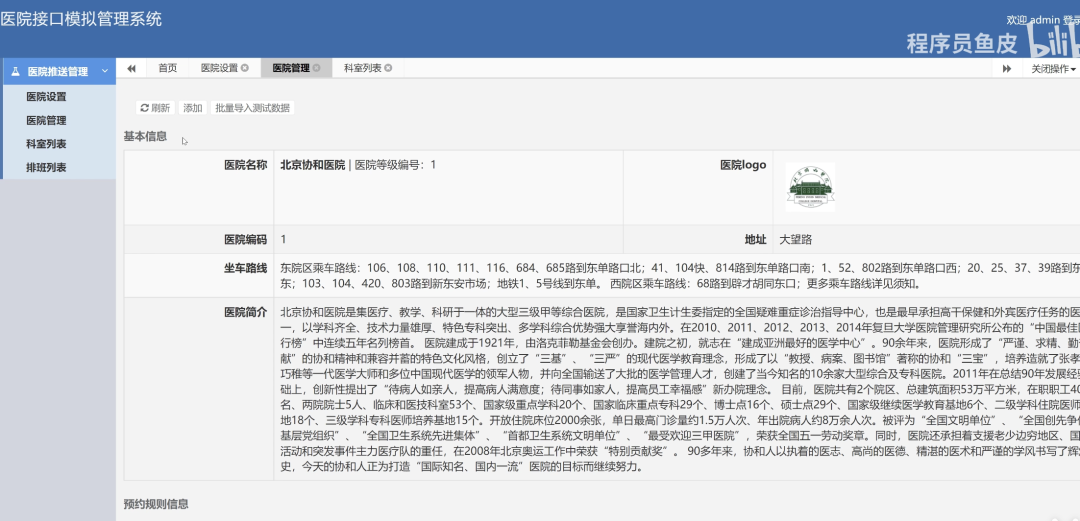Viewport: 1080px width, 521px height.
Task: Click the 刷新 refresh button
Action: tap(154, 108)
